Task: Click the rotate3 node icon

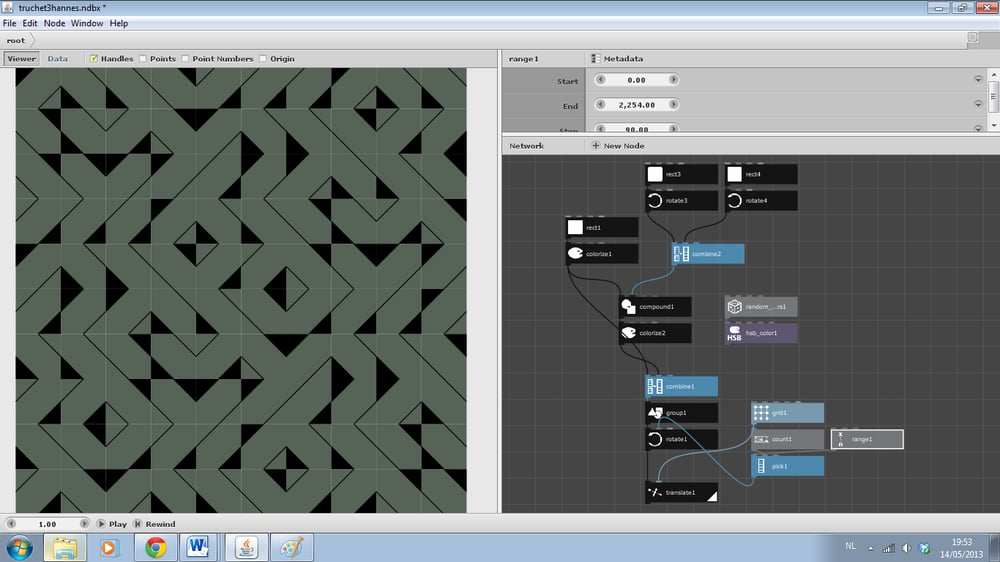Action: click(x=655, y=200)
